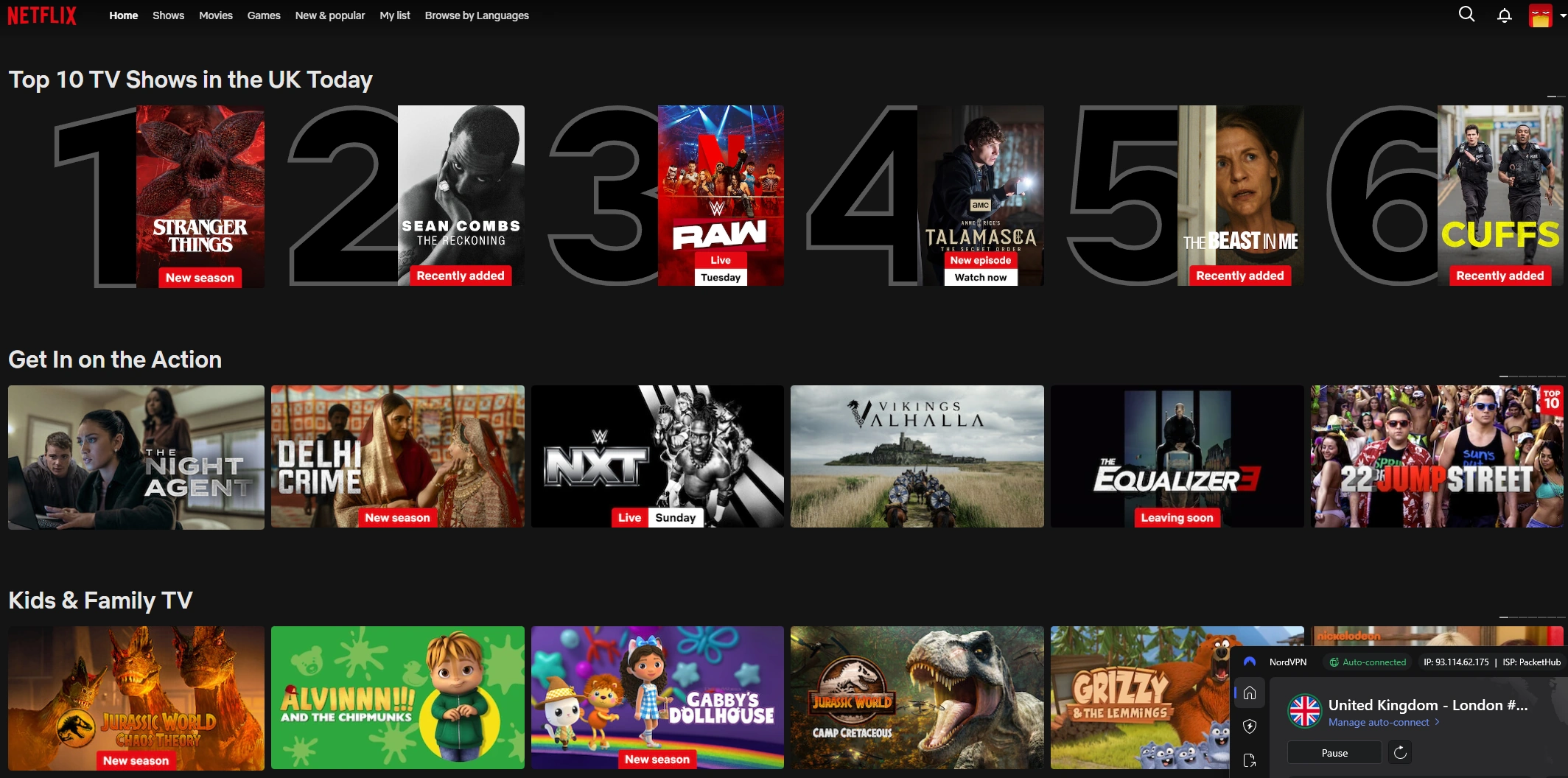Click Get In on the Action title
Image resolution: width=1568 pixels, height=778 pixels.
tap(115, 360)
